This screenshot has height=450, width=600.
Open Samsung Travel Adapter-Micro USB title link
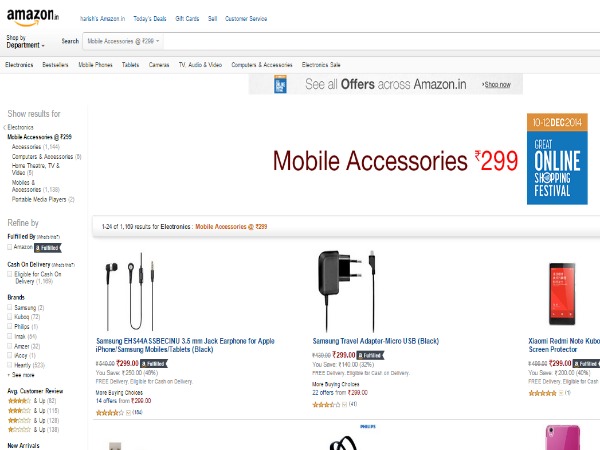coord(375,341)
